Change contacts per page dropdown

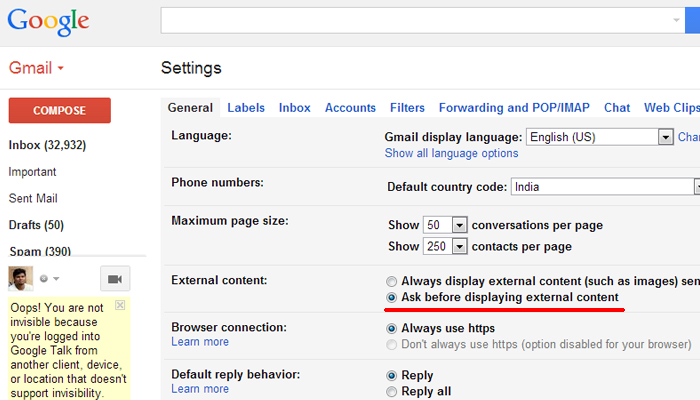pos(445,246)
